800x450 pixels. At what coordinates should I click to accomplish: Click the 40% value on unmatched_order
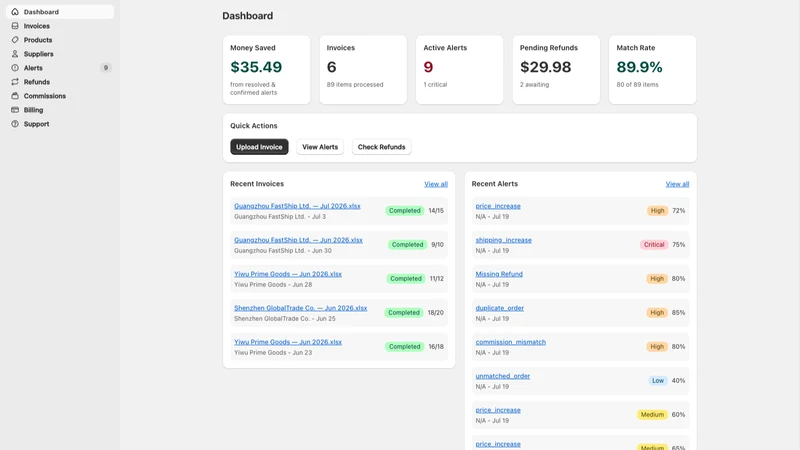(x=679, y=381)
